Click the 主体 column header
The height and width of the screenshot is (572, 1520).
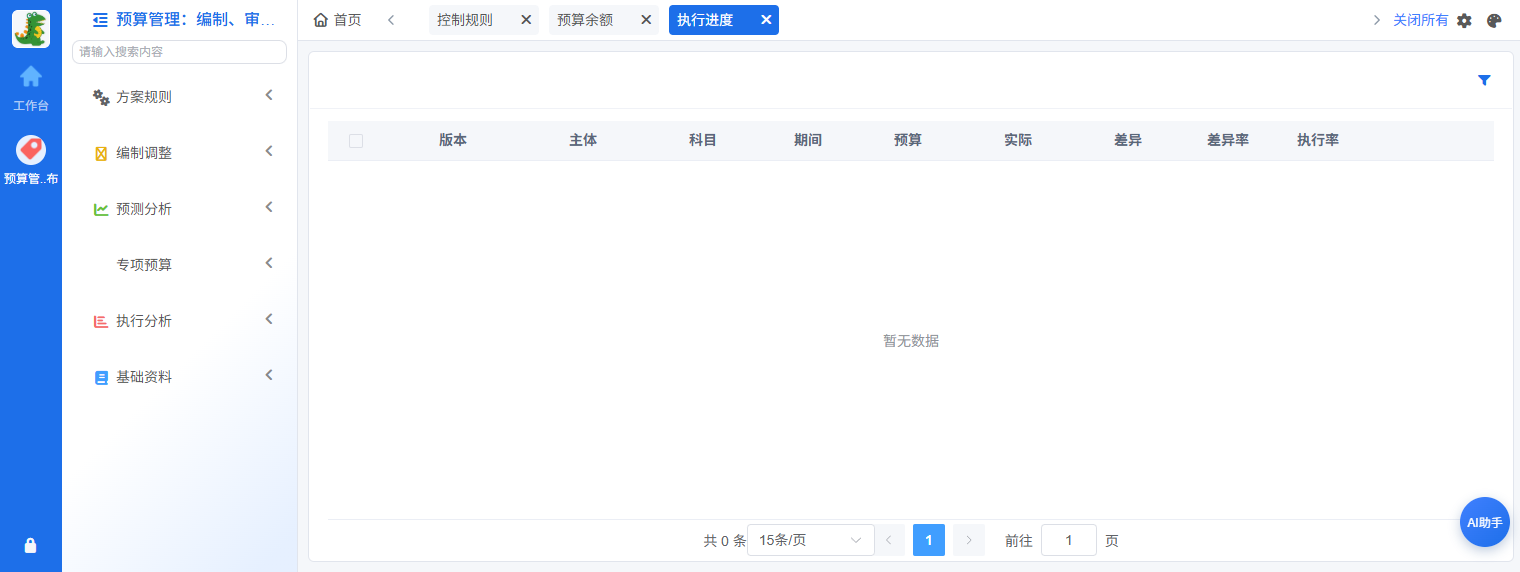pos(583,141)
